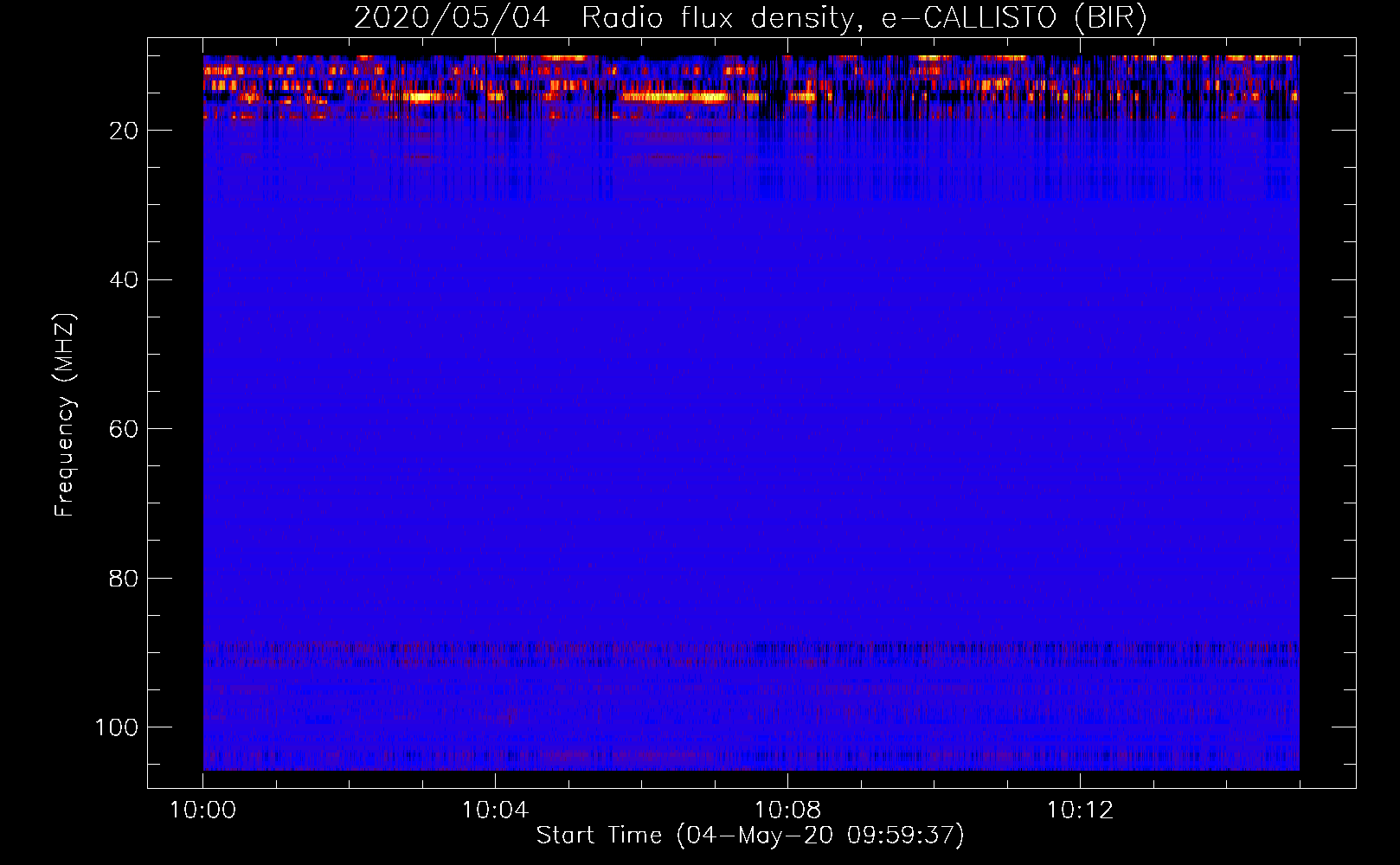Click the plot title '2020/05/04 Radio flux density, e-CALLISTO (BIR)'
The width and height of the screenshot is (1400, 865).
pos(750,17)
